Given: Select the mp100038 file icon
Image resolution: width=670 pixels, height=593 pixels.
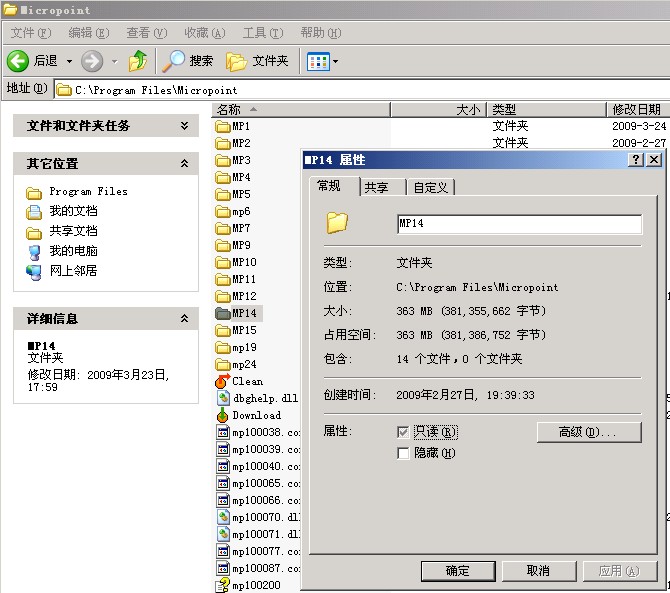Looking at the screenshot, I should 223,432.
